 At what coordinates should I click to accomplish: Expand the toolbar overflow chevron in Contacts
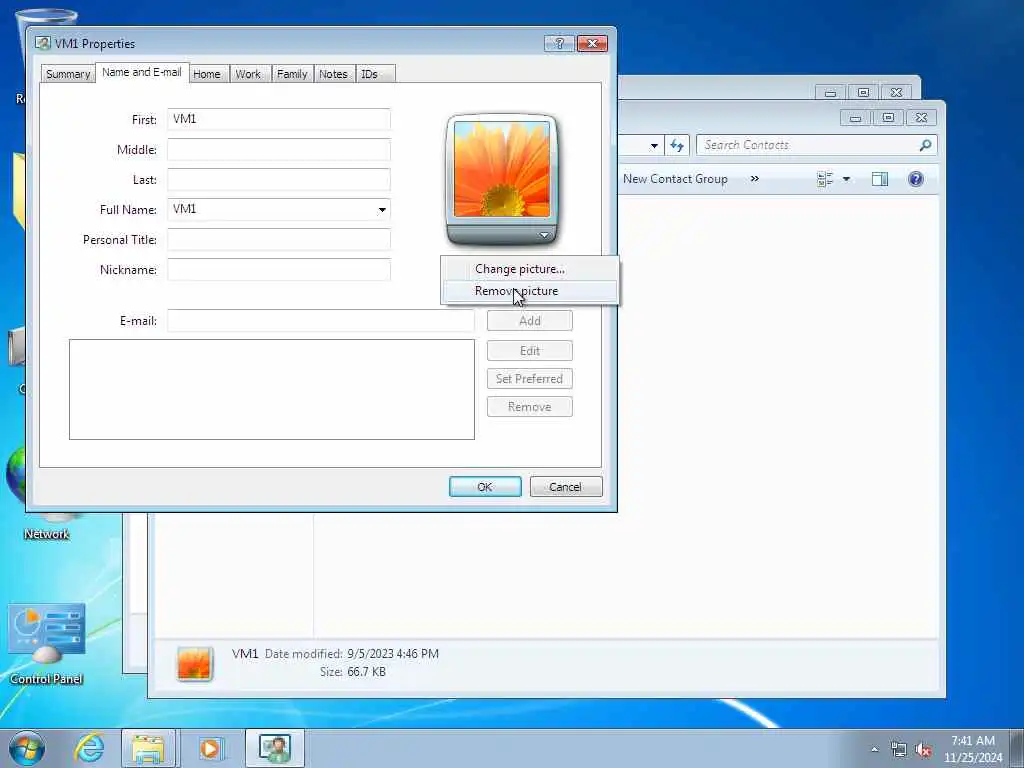point(755,179)
